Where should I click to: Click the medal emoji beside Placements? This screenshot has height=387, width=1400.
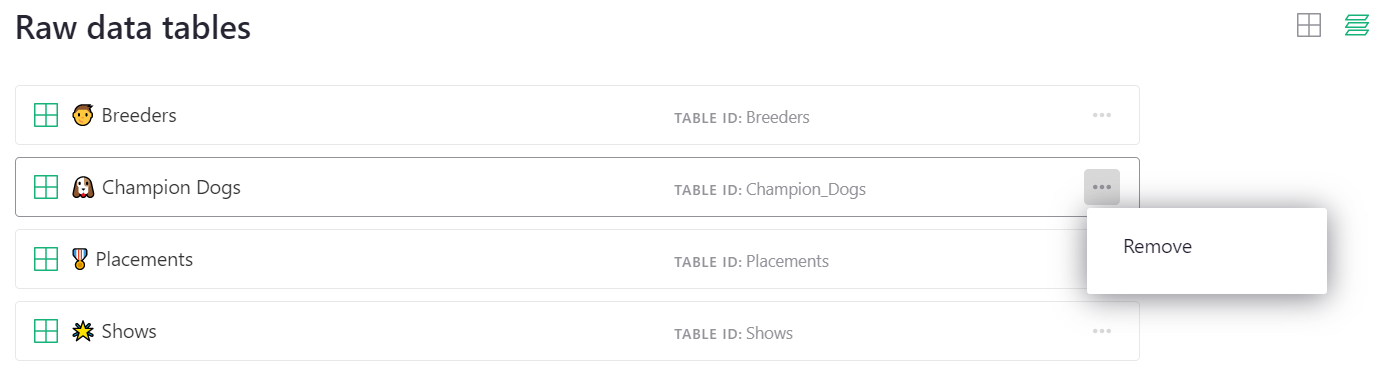coord(80,259)
